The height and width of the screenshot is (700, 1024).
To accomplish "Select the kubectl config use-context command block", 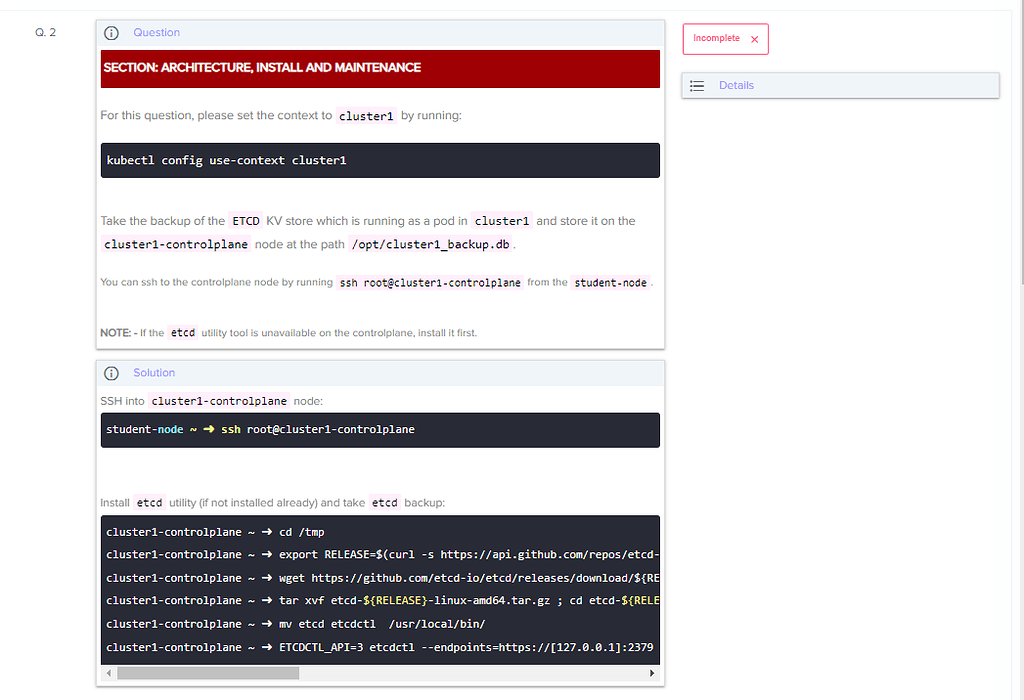I will (380, 159).
